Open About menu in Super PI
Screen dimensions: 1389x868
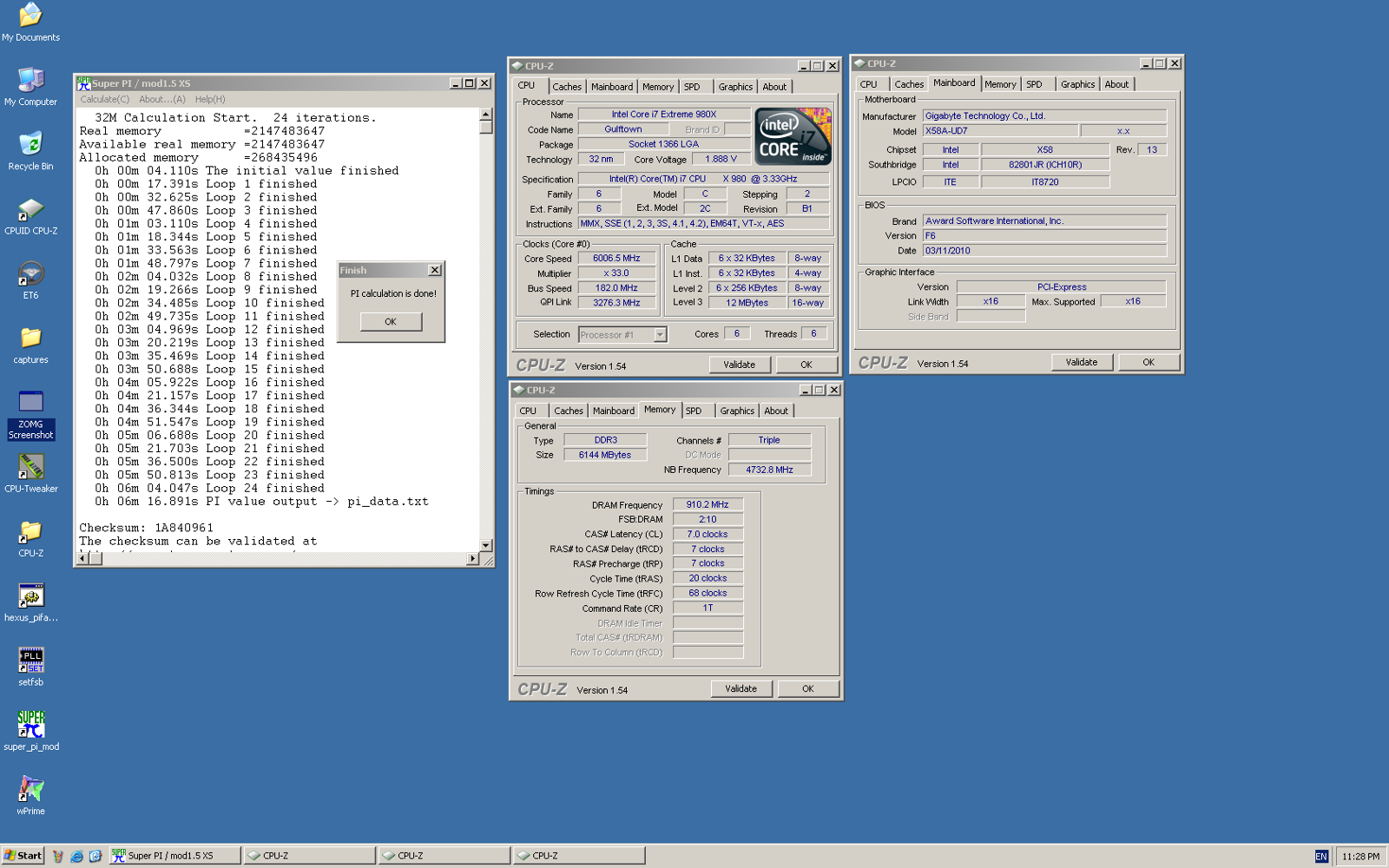[x=161, y=99]
